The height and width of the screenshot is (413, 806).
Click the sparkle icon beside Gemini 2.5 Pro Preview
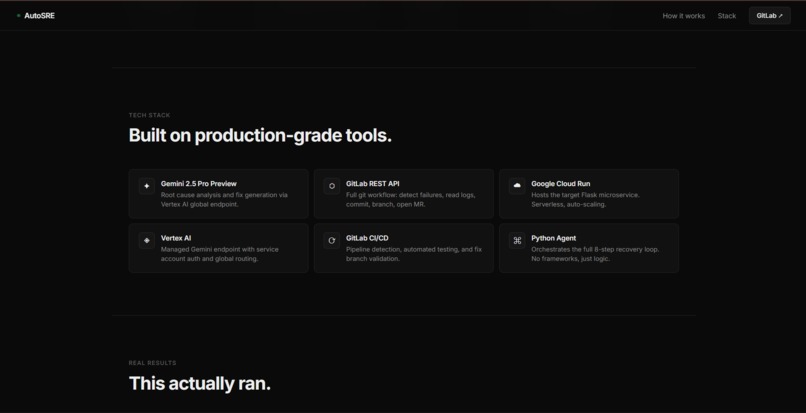146,186
